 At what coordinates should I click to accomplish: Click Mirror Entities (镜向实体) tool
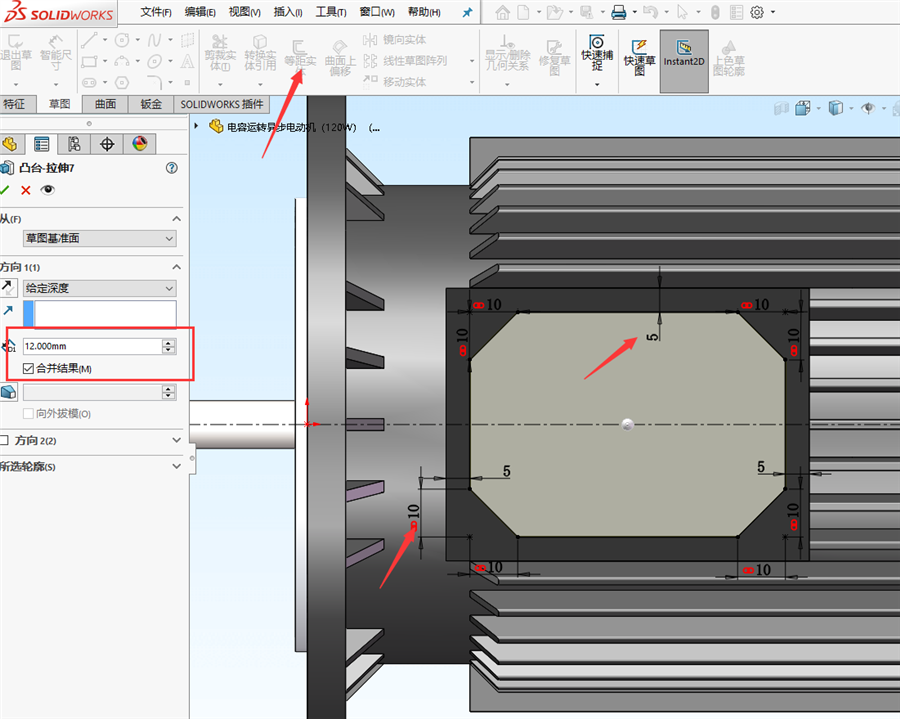(395, 40)
